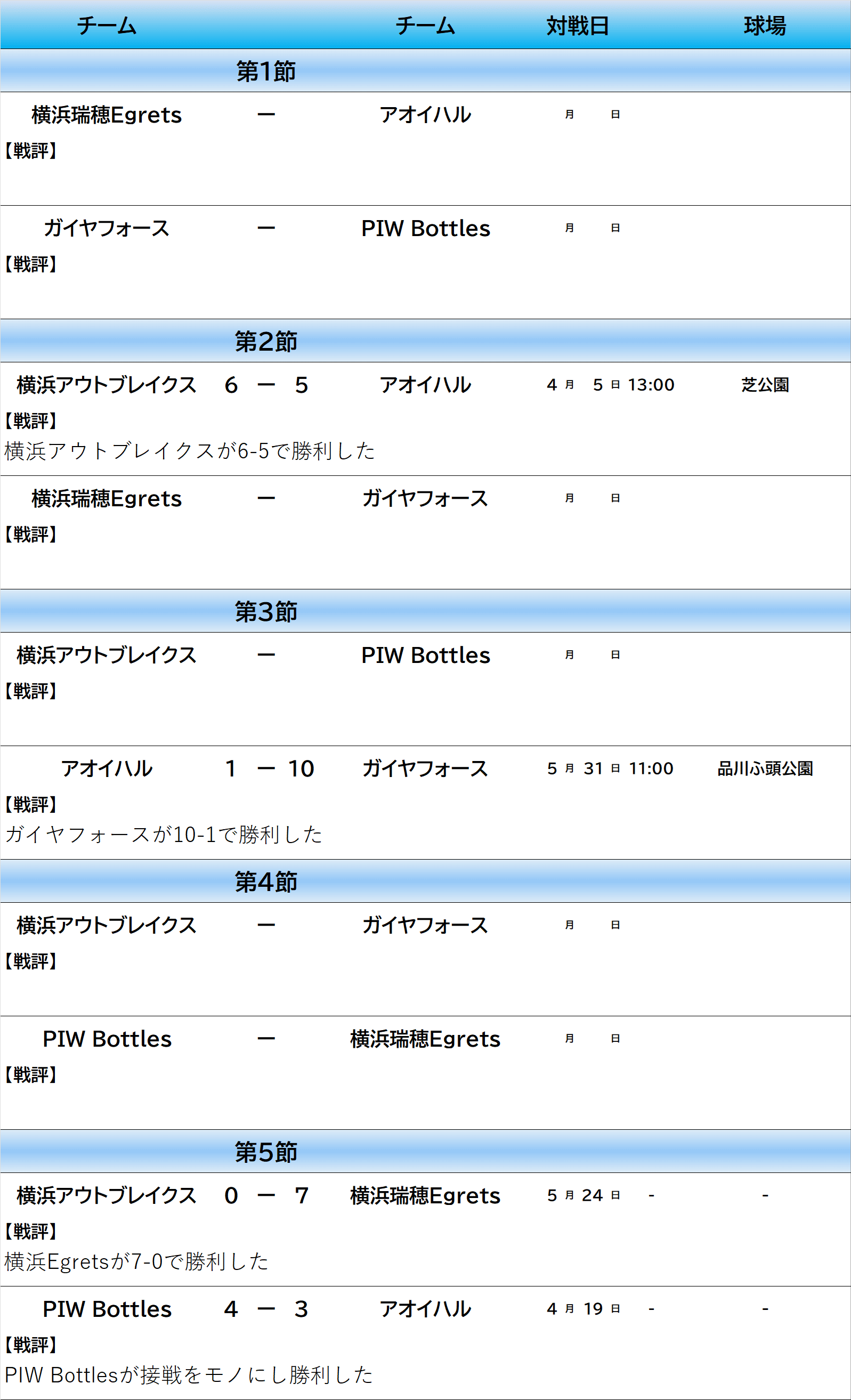This screenshot has width=851, height=1400.
Task: Click the 13:00 game time cell
Action: [x=651, y=385]
